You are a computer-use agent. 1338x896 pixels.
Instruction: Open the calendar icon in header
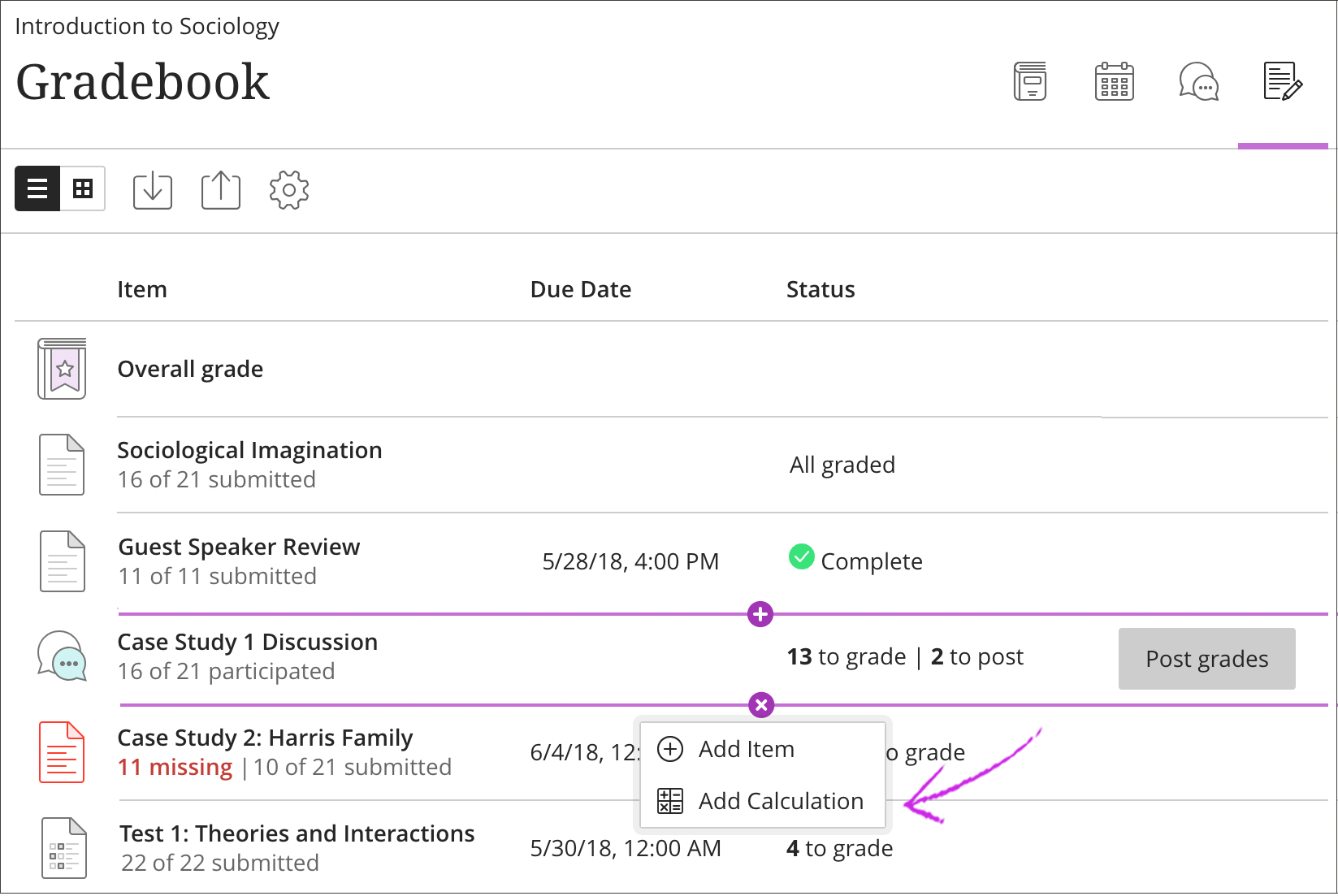(1115, 82)
